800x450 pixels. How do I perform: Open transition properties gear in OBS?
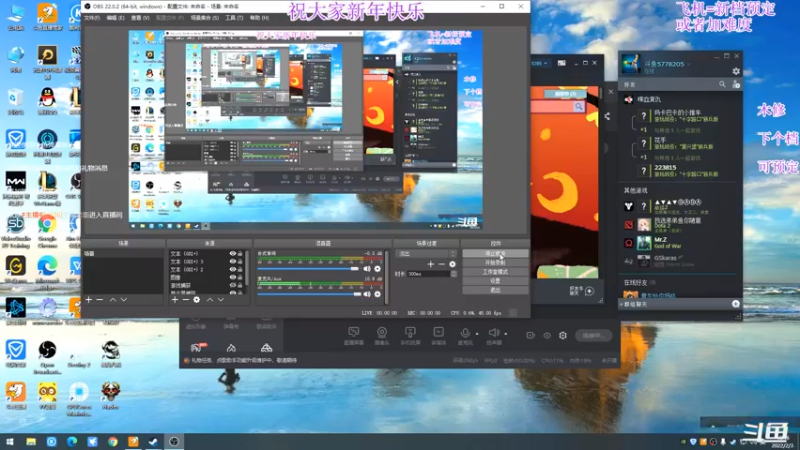(x=453, y=264)
